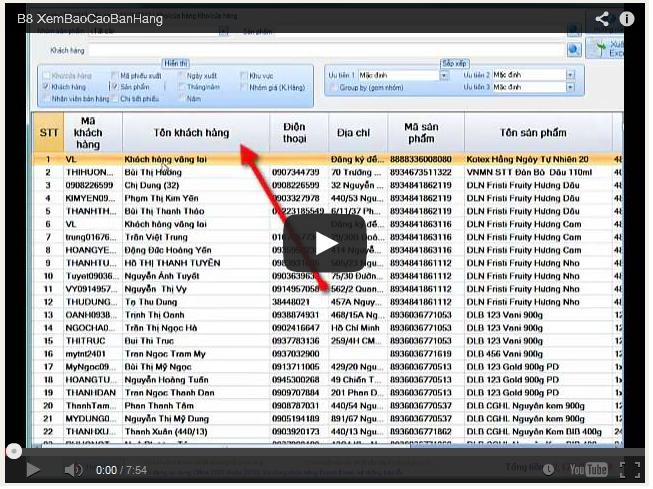Click the Tên sản phẩm column header
Viewport: 653px width, 489px height.
(x=540, y=133)
